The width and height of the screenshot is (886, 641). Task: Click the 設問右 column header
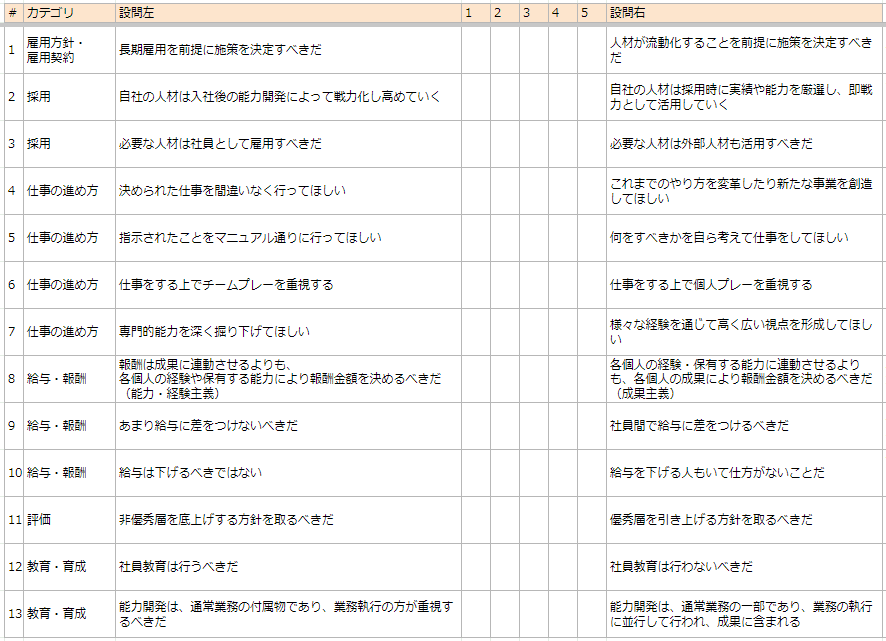click(746, 13)
